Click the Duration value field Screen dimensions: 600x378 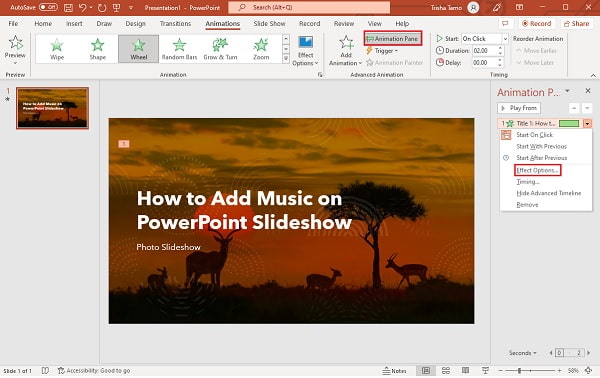(484, 51)
